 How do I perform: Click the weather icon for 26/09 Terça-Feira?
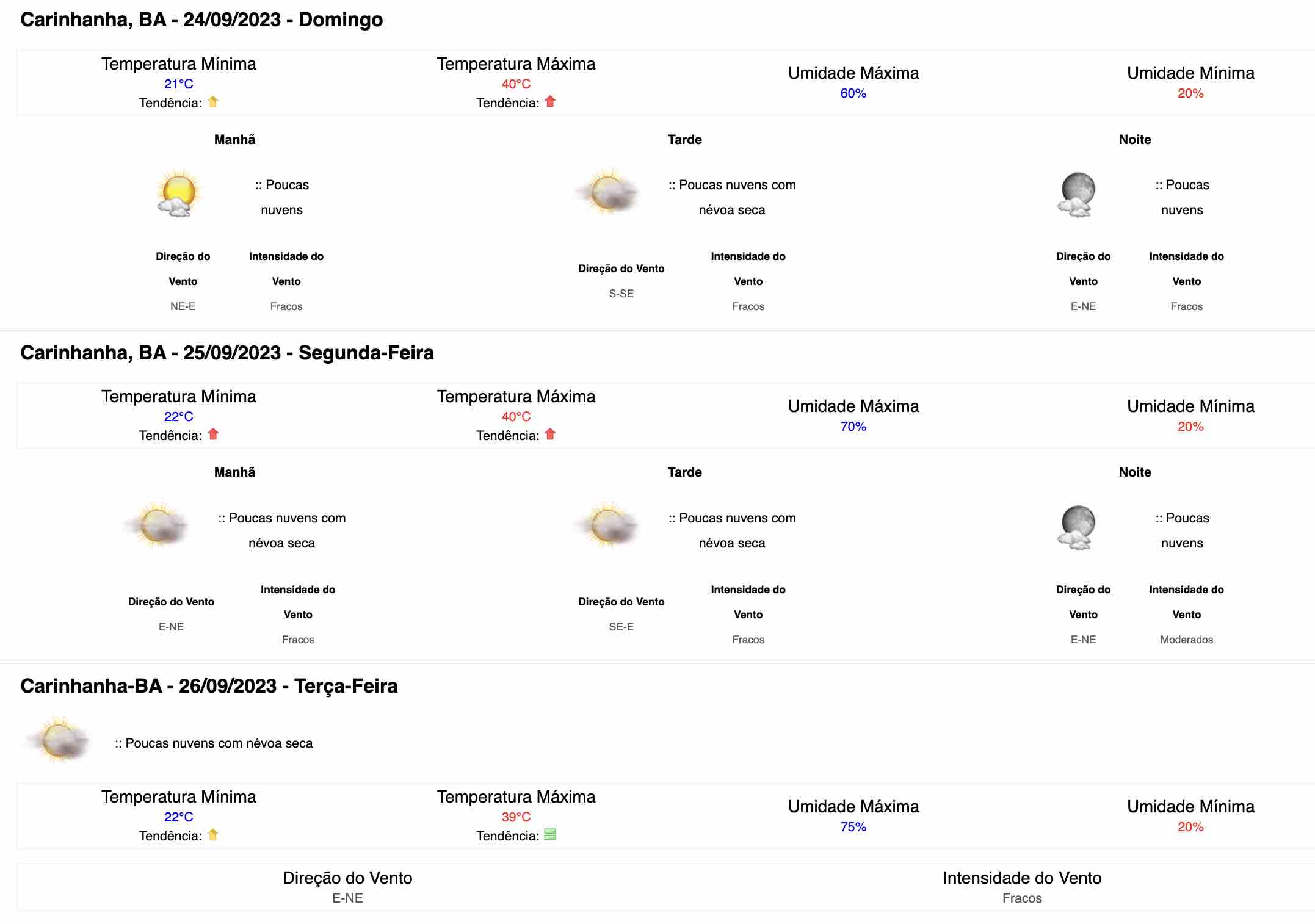pyautogui.click(x=59, y=740)
